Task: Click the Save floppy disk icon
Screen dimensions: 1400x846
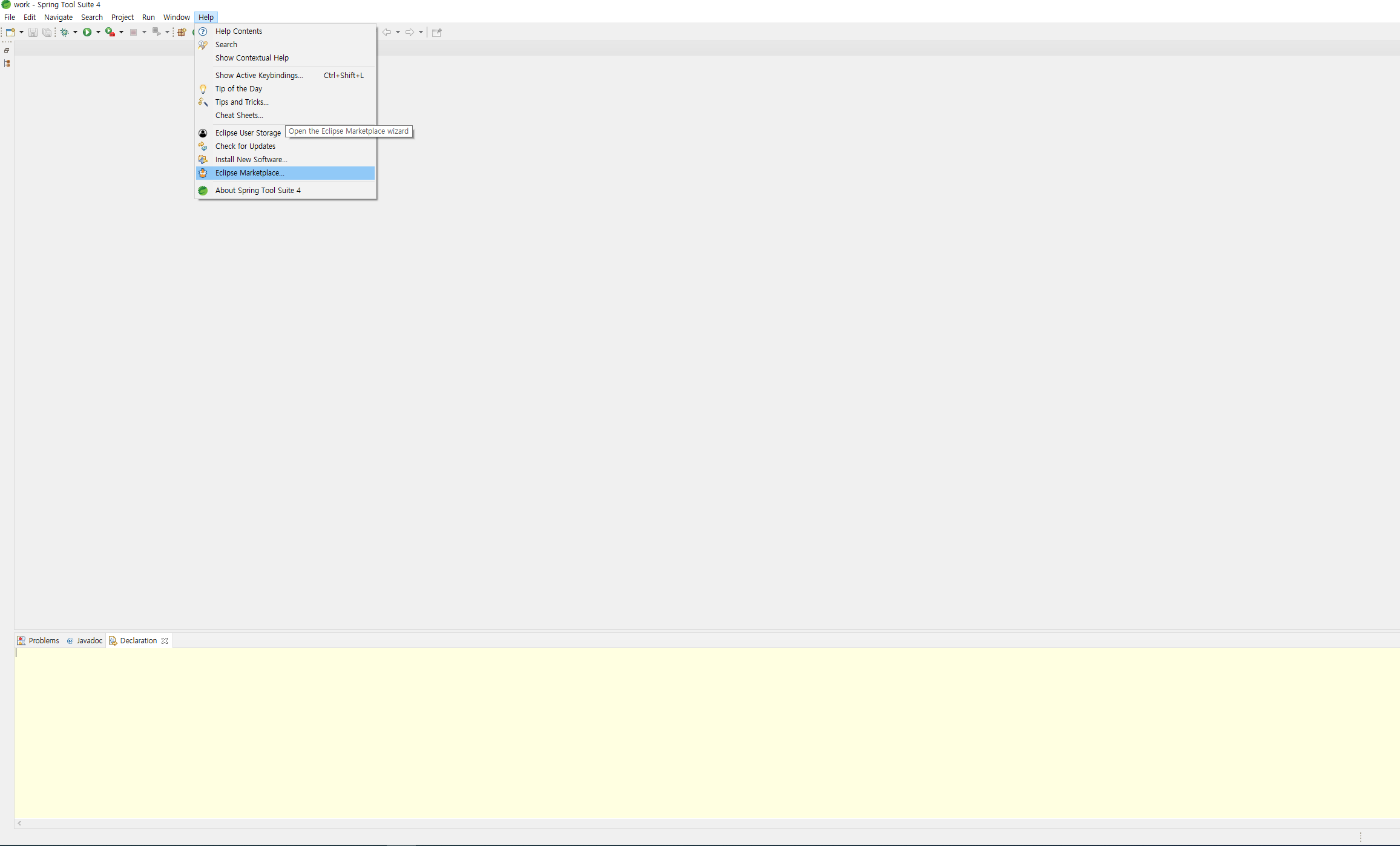Action: [33, 32]
